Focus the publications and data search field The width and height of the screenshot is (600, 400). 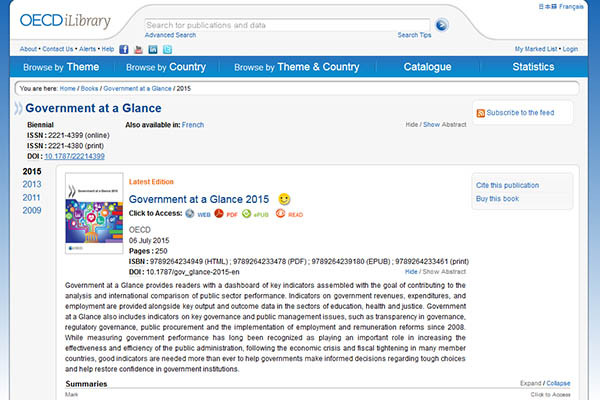click(x=287, y=24)
